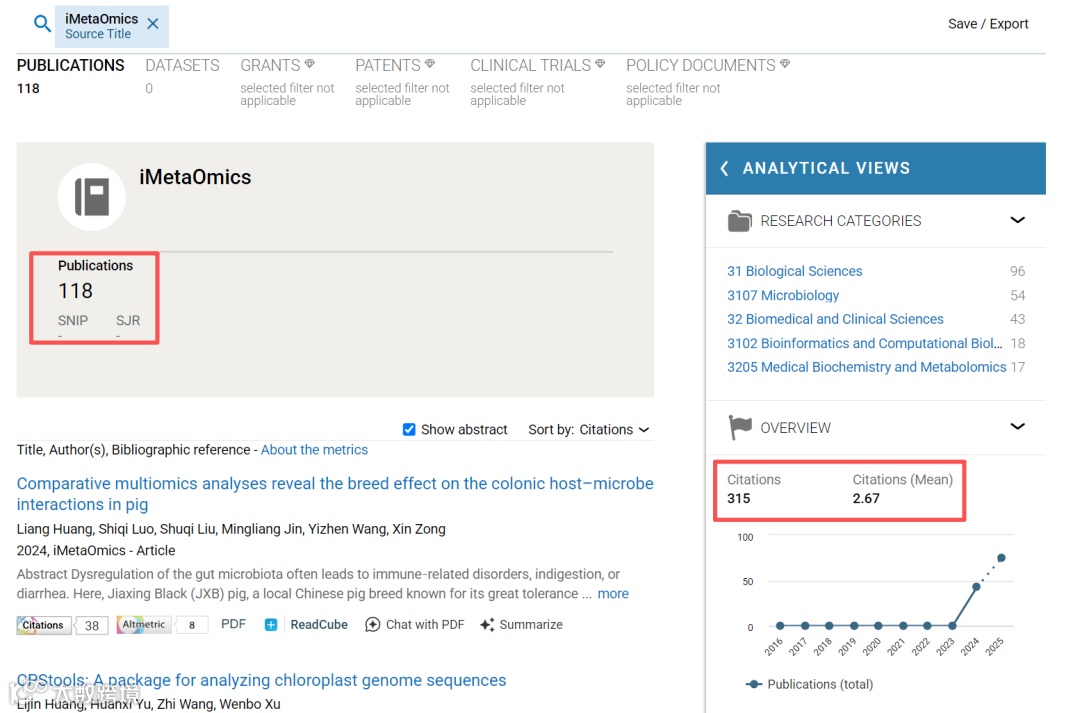Screen dimensions: 1080x713
Task: Filter by 32 Biomedical and Clinical Sciences
Action: [x=835, y=320]
